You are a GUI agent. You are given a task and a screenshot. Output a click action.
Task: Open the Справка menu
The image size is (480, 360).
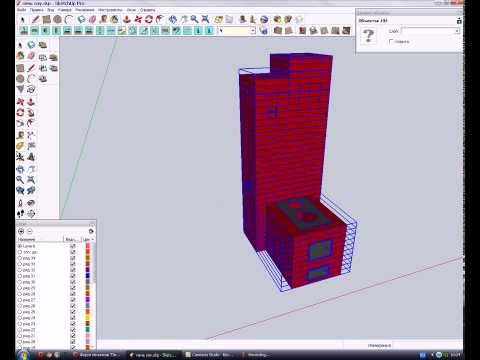(x=147, y=10)
